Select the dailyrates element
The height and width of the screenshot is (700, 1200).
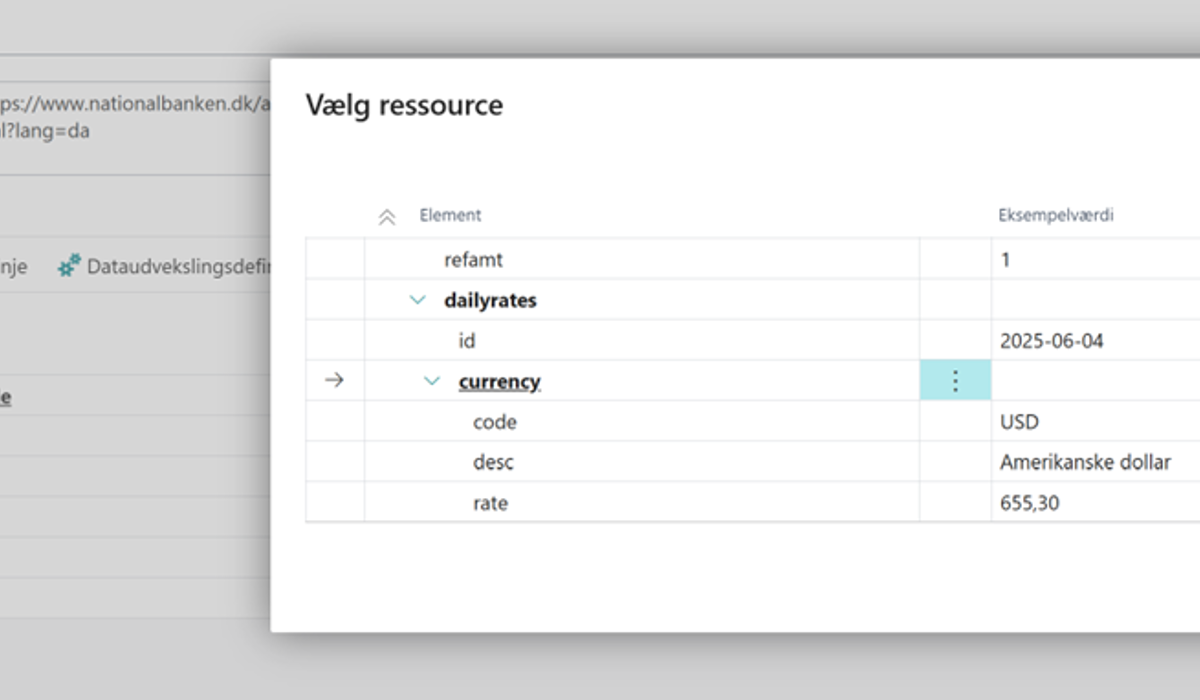click(490, 300)
